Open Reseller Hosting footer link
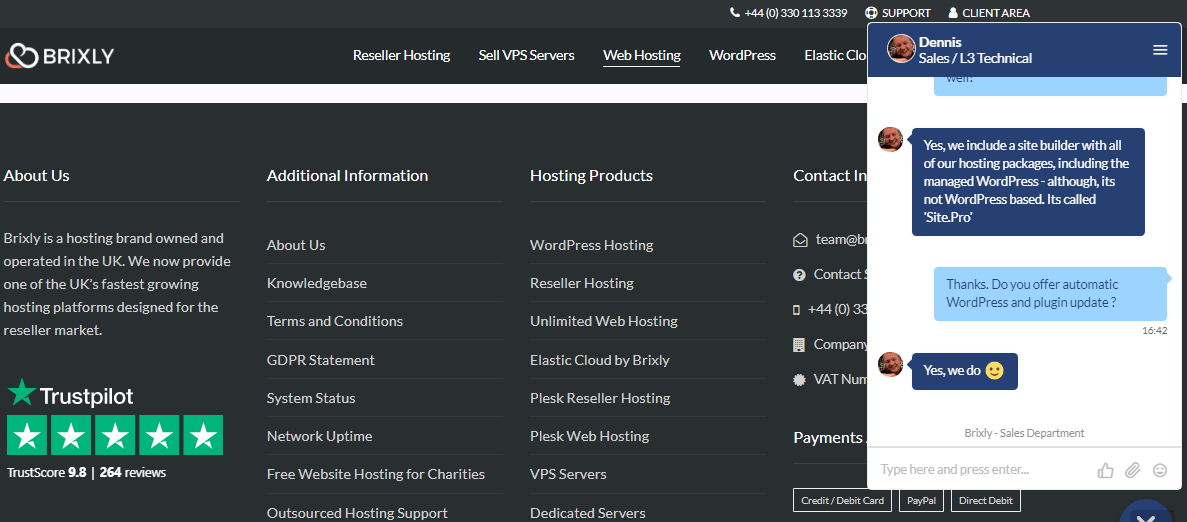 click(581, 283)
